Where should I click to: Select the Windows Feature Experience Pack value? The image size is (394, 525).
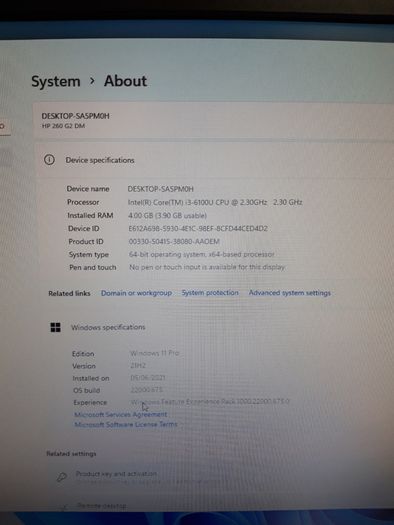(210, 401)
